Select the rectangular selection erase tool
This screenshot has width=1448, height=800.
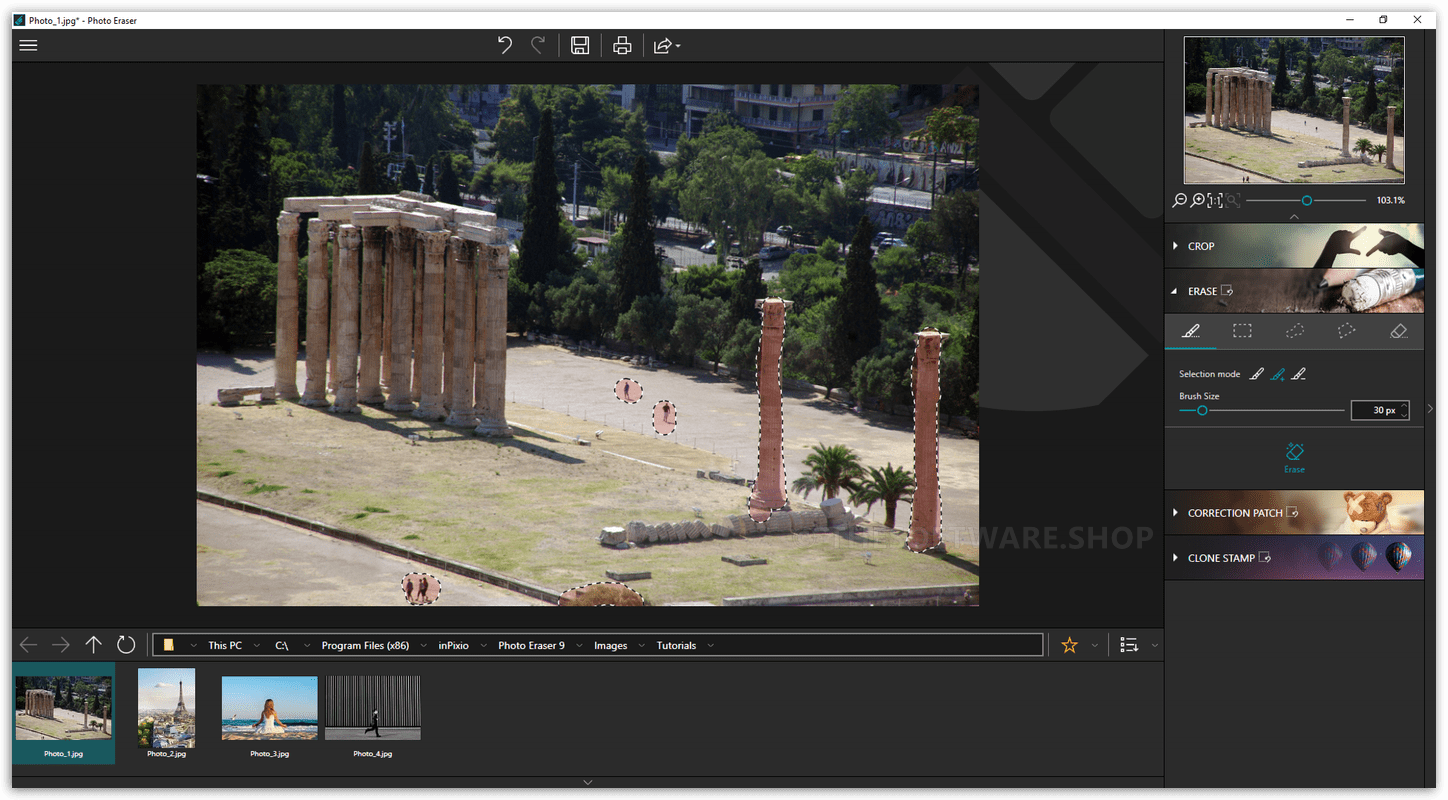tap(1242, 331)
